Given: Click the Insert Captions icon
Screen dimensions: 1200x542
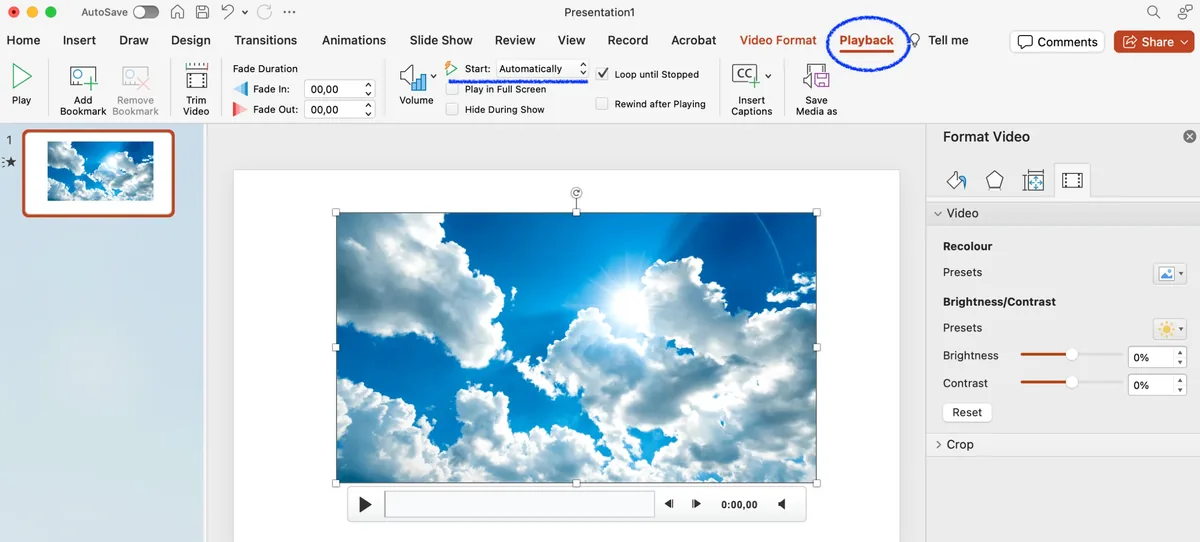Looking at the screenshot, I should click(x=746, y=77).
